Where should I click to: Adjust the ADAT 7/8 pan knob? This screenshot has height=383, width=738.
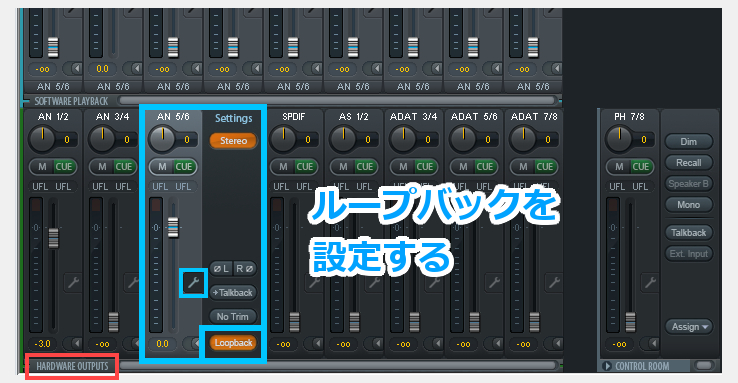(523, 138)
